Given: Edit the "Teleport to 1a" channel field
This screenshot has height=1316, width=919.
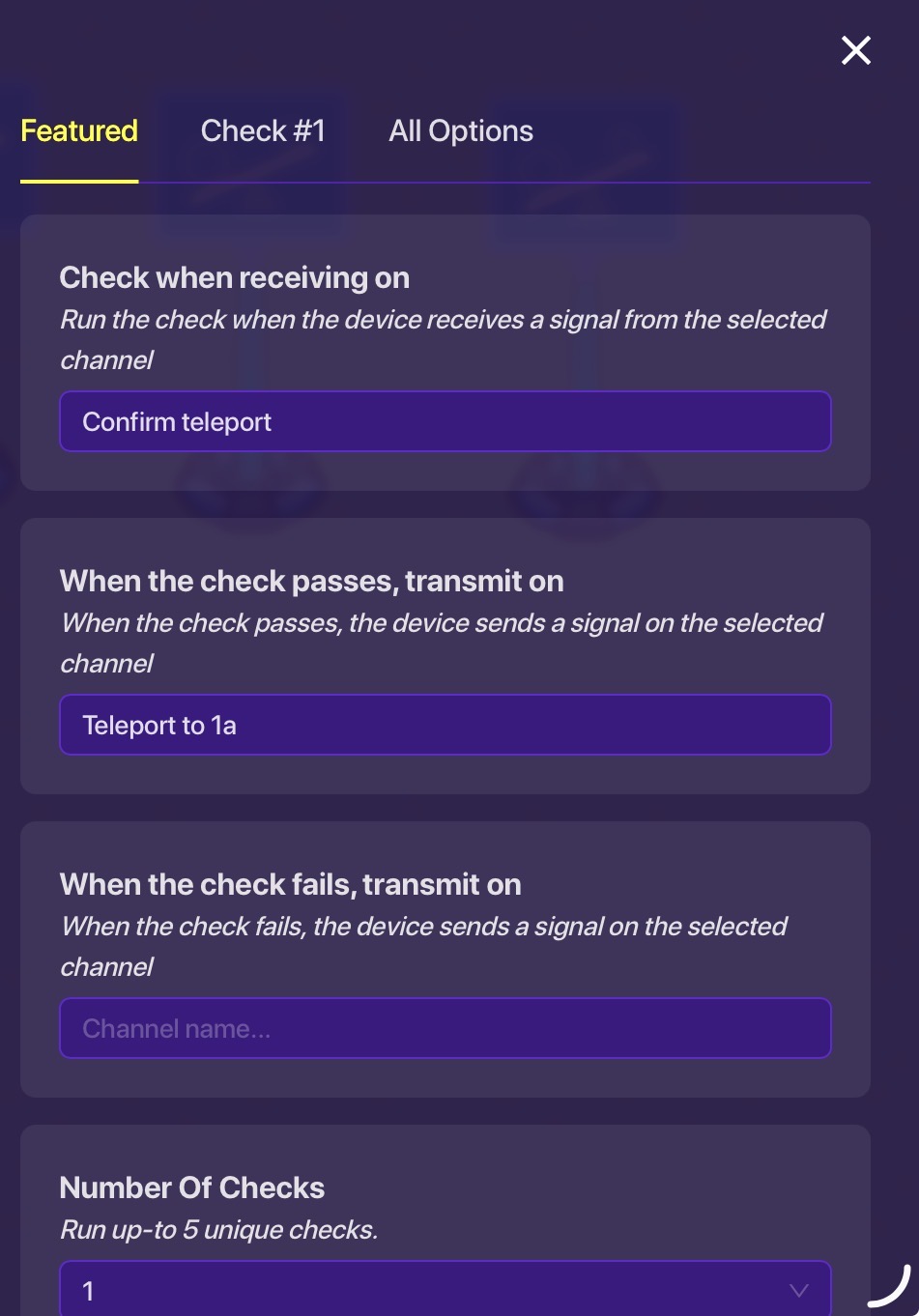Looking at the screenshot, I should pos(445,726).
